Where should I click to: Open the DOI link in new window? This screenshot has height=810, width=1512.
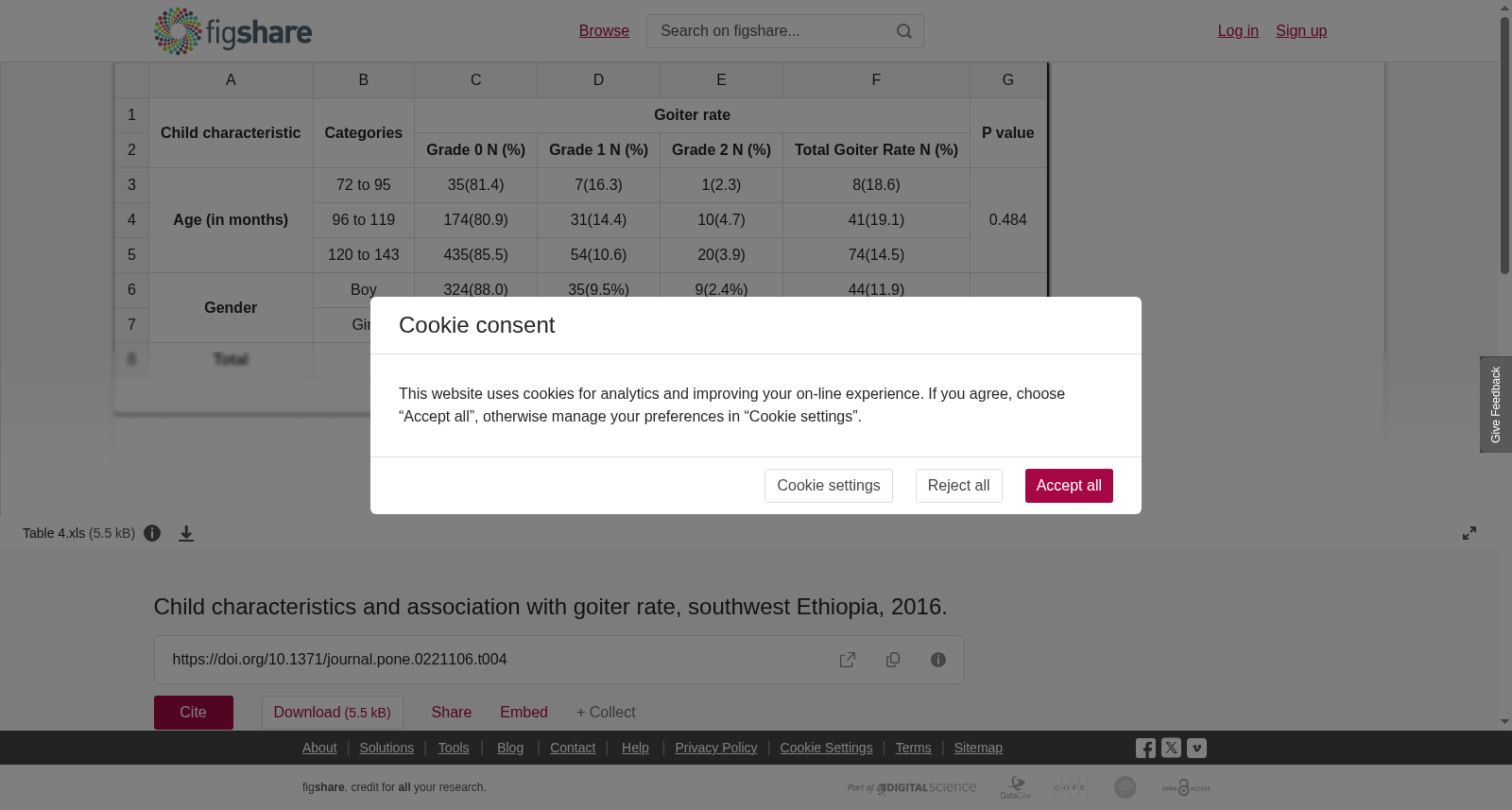pyautogui.click(x=848, y=660)
